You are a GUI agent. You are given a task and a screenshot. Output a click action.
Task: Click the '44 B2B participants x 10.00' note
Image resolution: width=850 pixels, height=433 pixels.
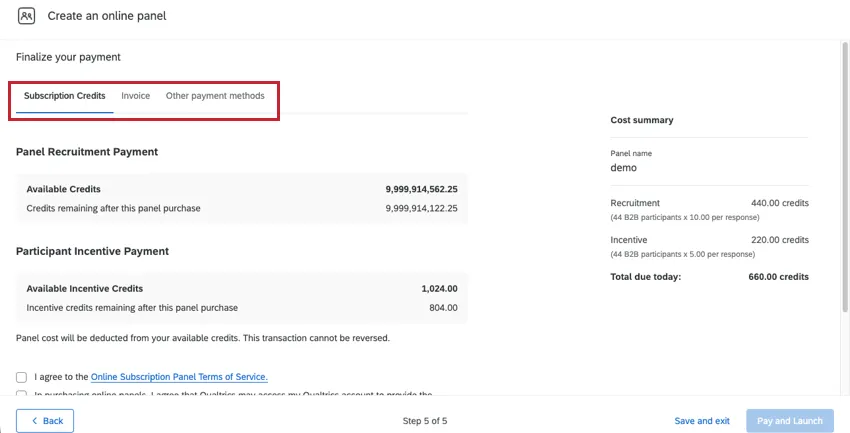(685, 217)
